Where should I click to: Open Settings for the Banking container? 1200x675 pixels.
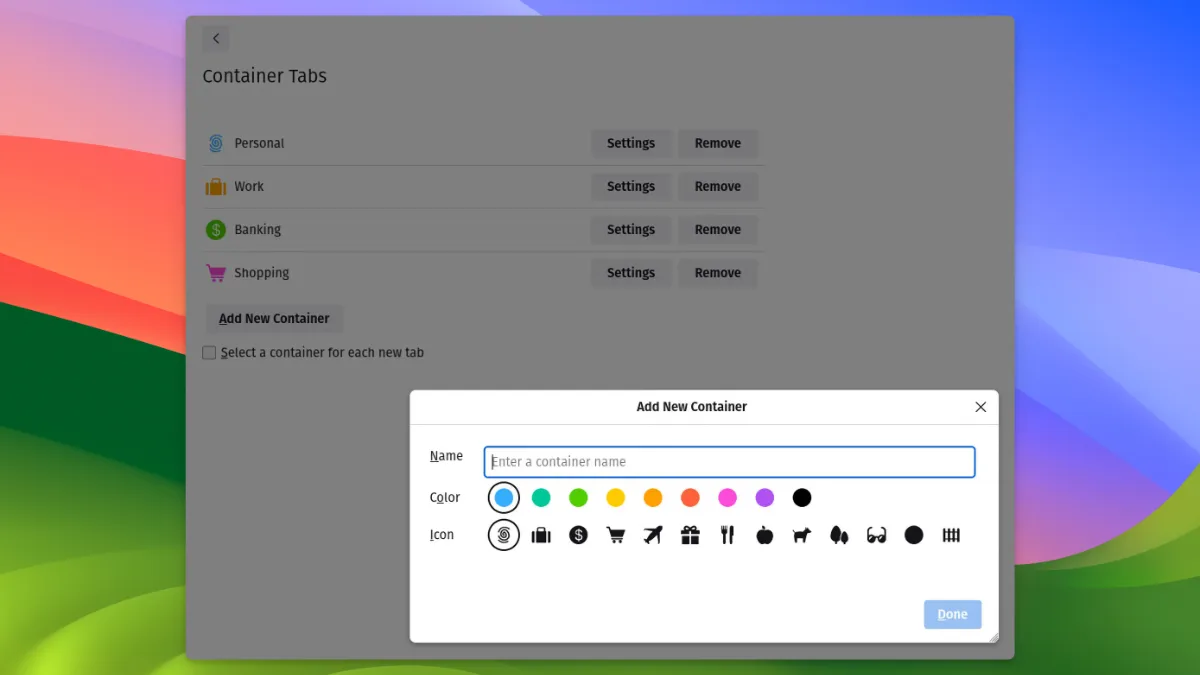[630, 230]
